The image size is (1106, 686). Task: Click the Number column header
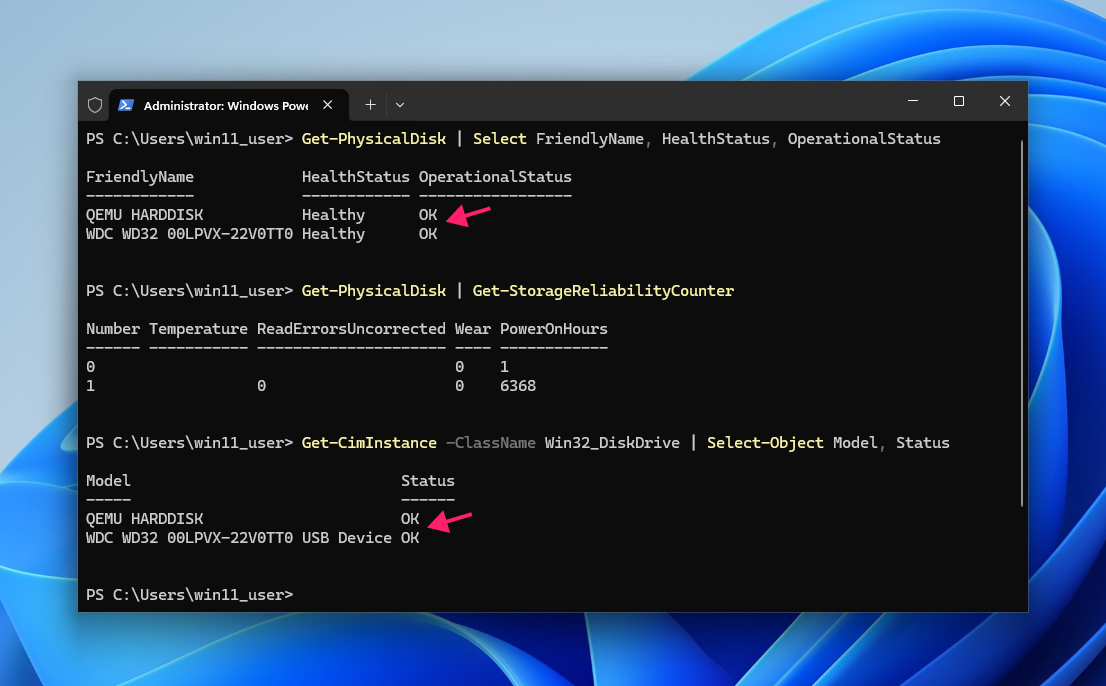(113, 329)
